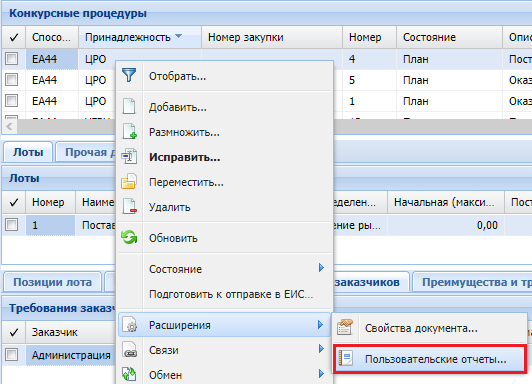Click the duplicate page icon beside Размножить
This screenshot has width=532, height=384.
click(x=129, y=132)
